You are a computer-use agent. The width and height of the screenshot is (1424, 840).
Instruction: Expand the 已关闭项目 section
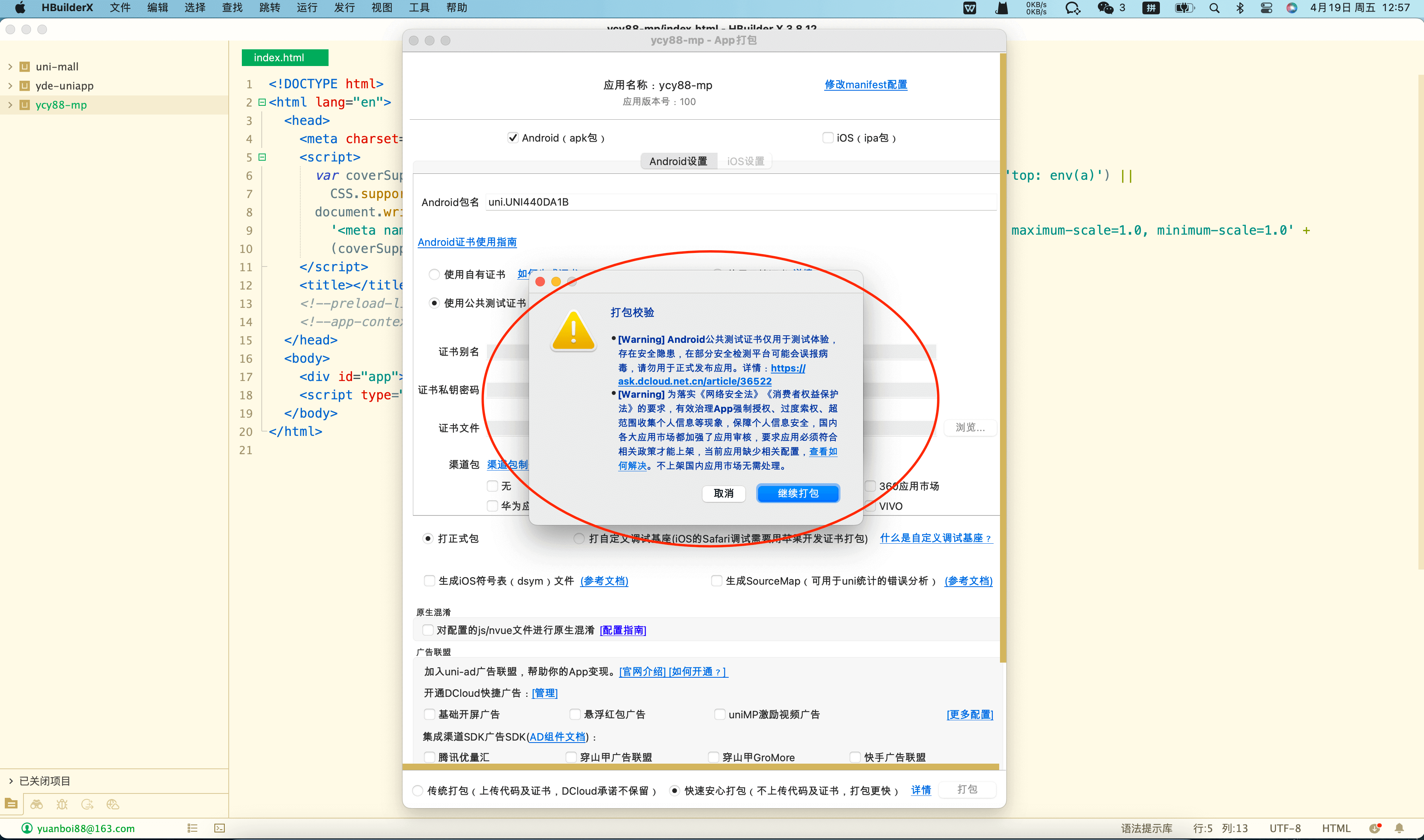pos(10,781)
